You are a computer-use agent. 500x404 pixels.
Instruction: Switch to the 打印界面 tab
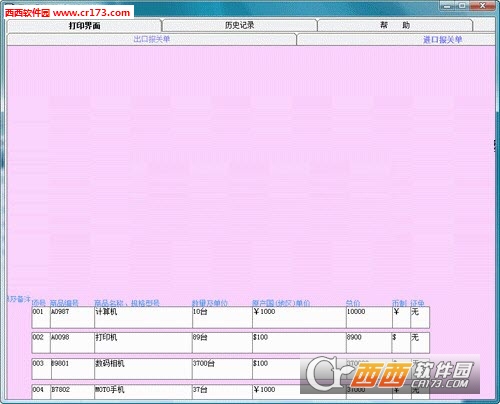click(x=84, y=25)
